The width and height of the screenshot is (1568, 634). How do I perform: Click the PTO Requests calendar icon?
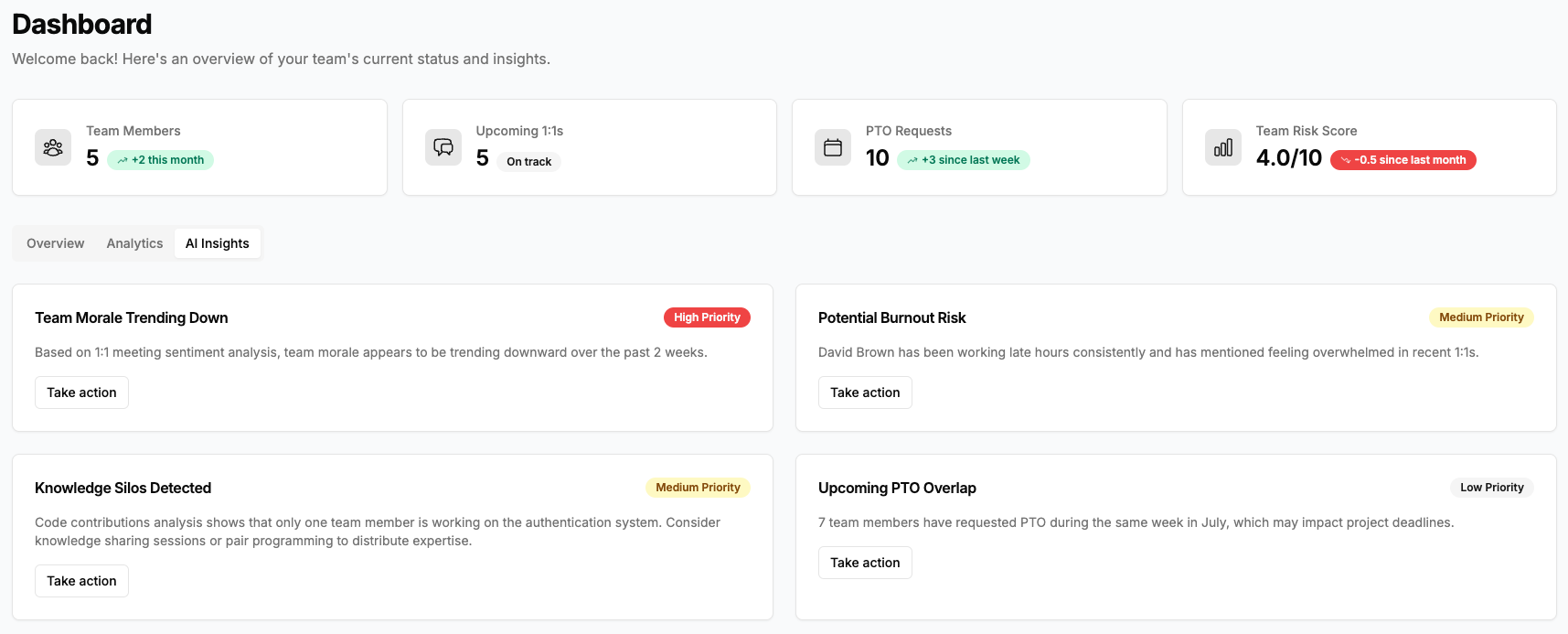[x=833, y=147]
